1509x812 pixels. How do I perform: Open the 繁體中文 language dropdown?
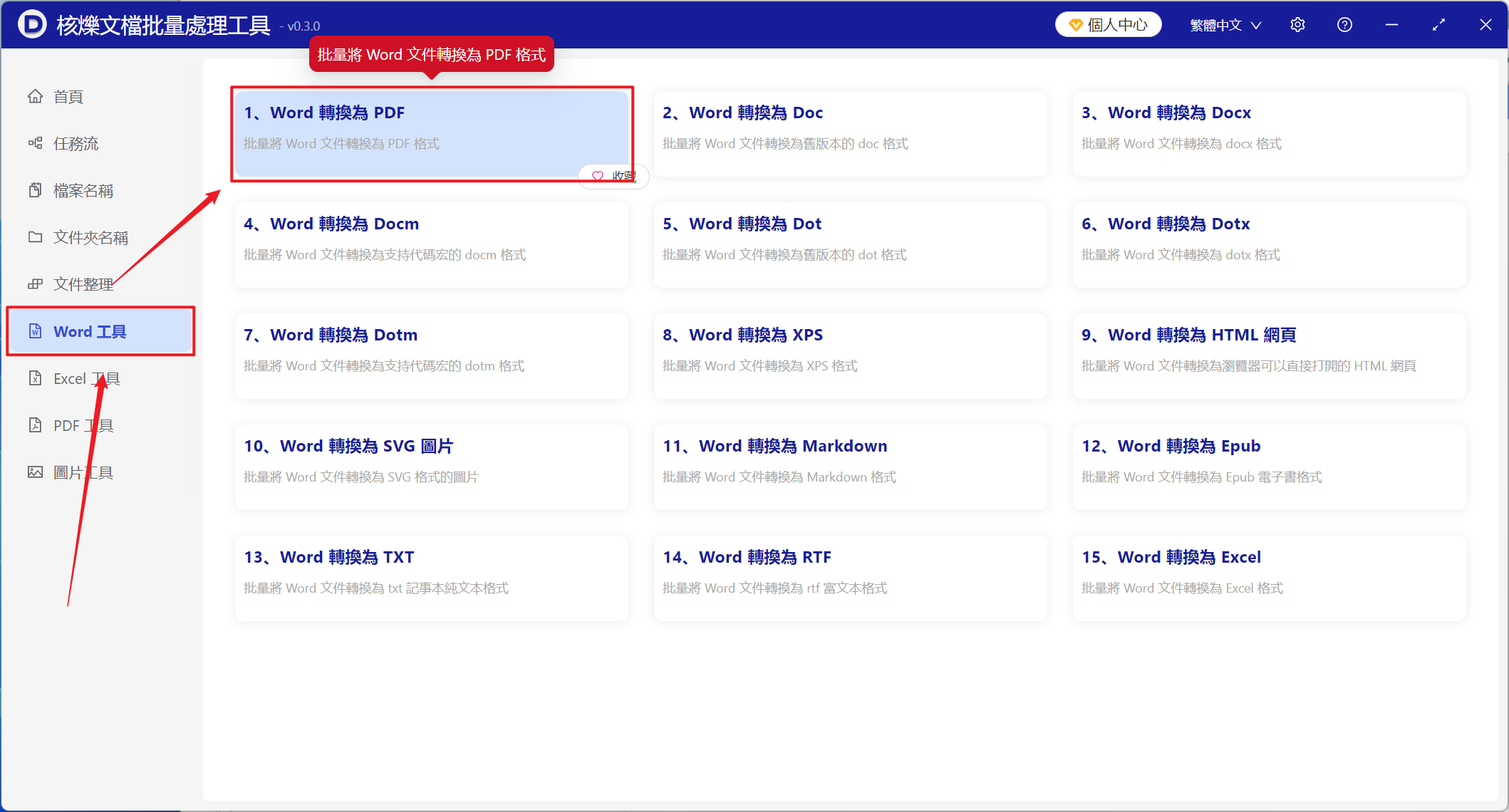coord(1225,25)
